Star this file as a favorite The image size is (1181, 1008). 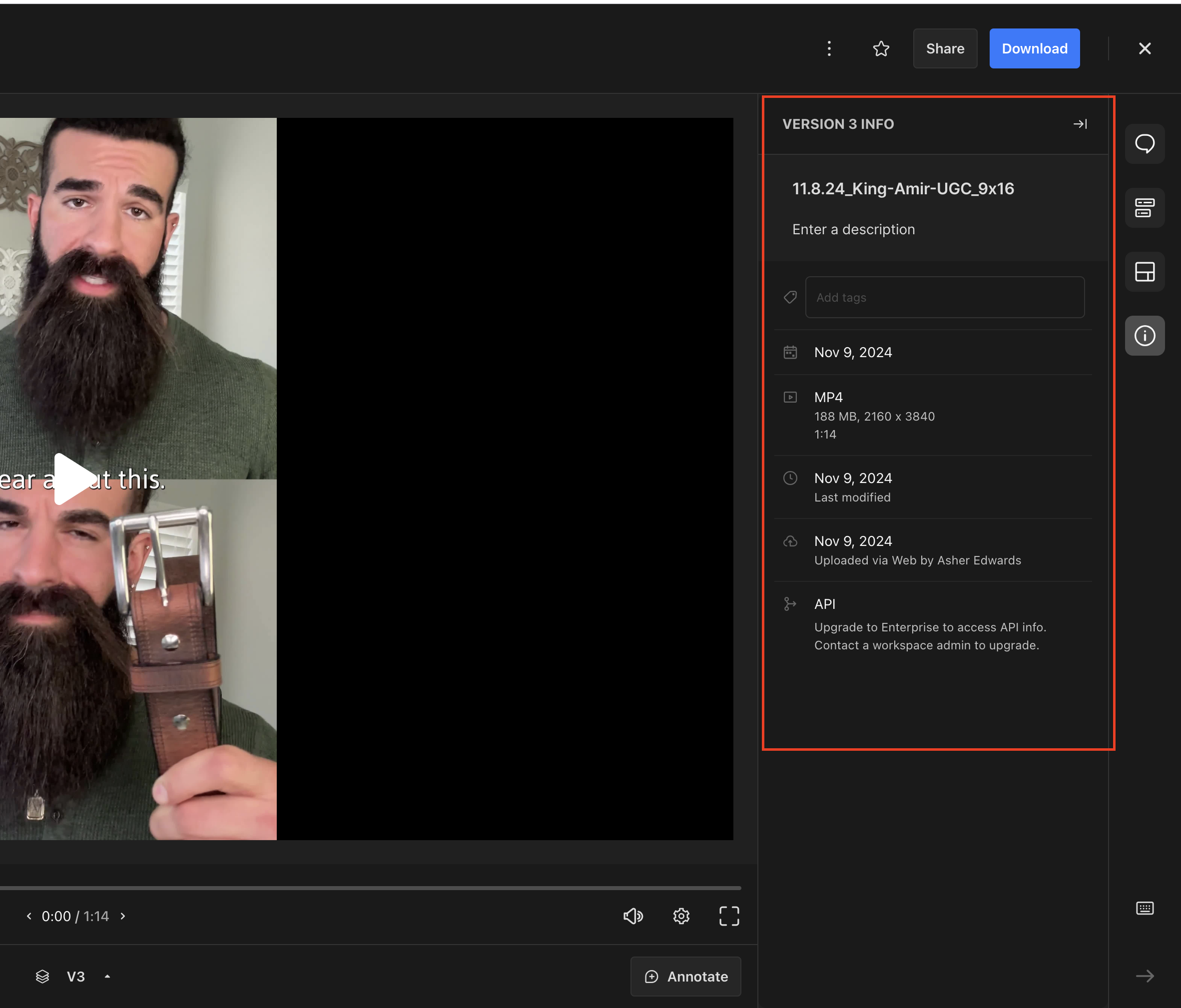pyautogui.click(x=881, y=48)
